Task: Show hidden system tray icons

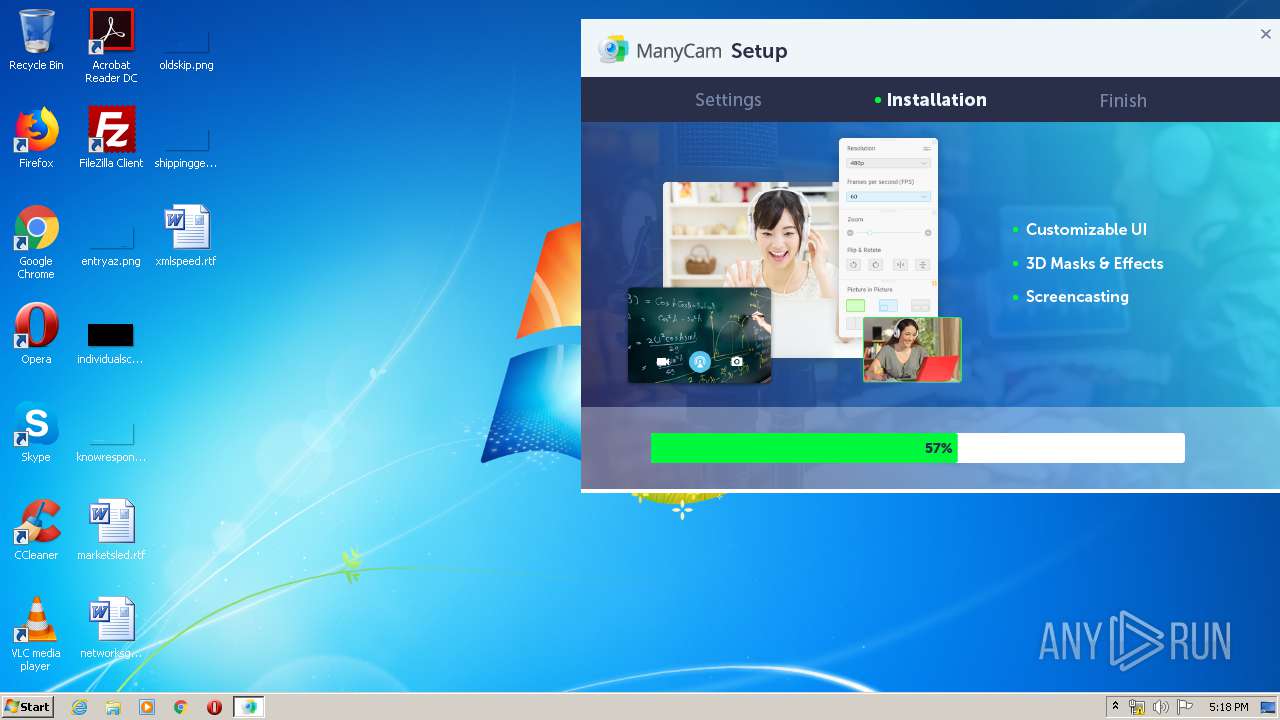Action: 1115,707
